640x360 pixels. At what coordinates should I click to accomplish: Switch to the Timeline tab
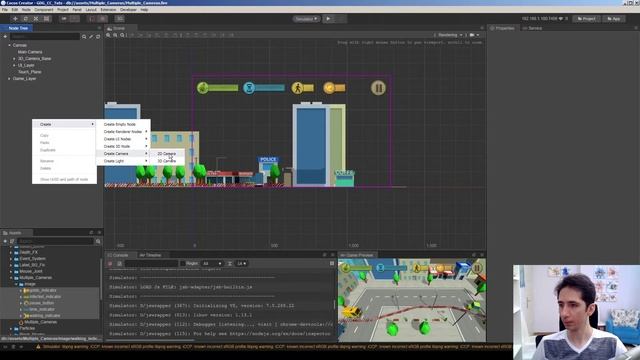pos(150,255)
